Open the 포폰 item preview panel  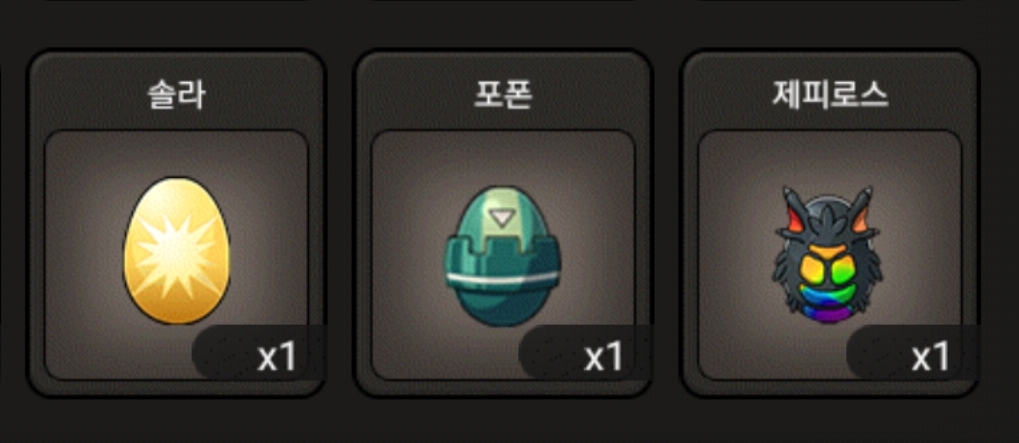point(502,255)
